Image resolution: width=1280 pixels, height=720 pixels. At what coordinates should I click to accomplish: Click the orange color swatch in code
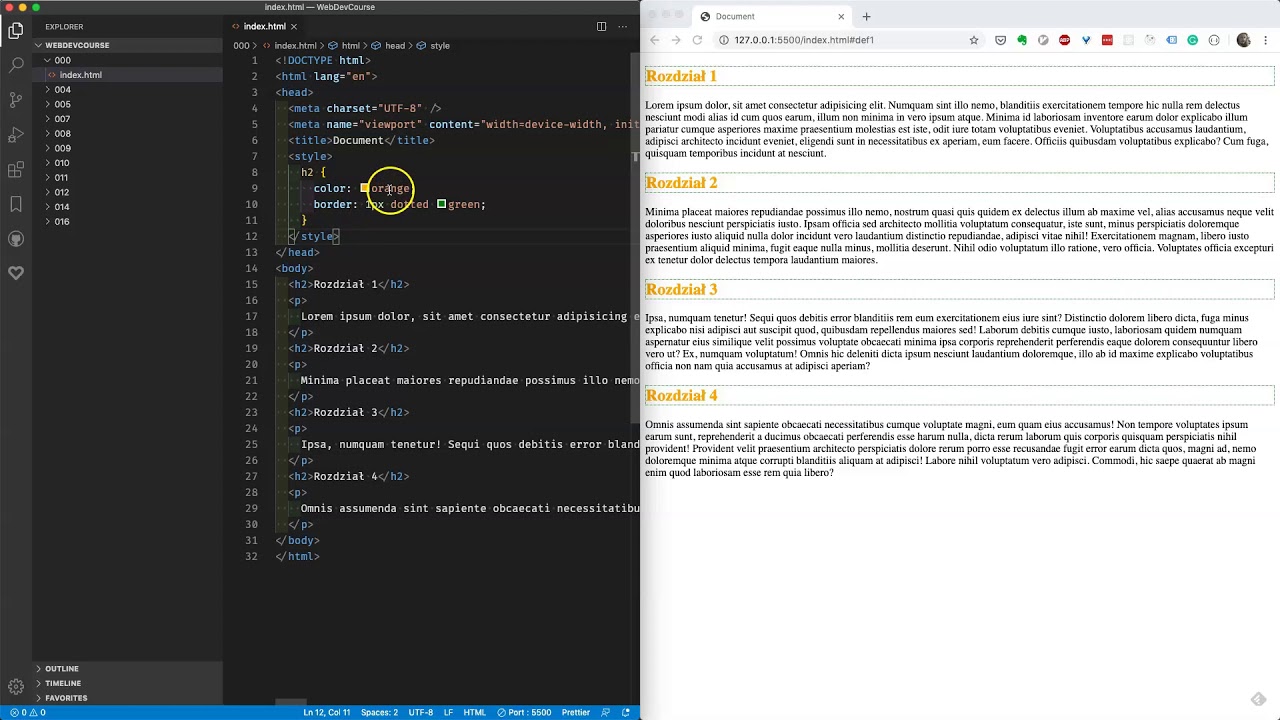[x=365, y=188]
